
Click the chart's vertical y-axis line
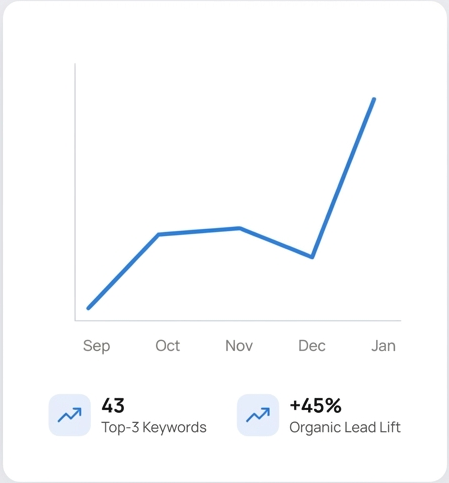(75, 192)
